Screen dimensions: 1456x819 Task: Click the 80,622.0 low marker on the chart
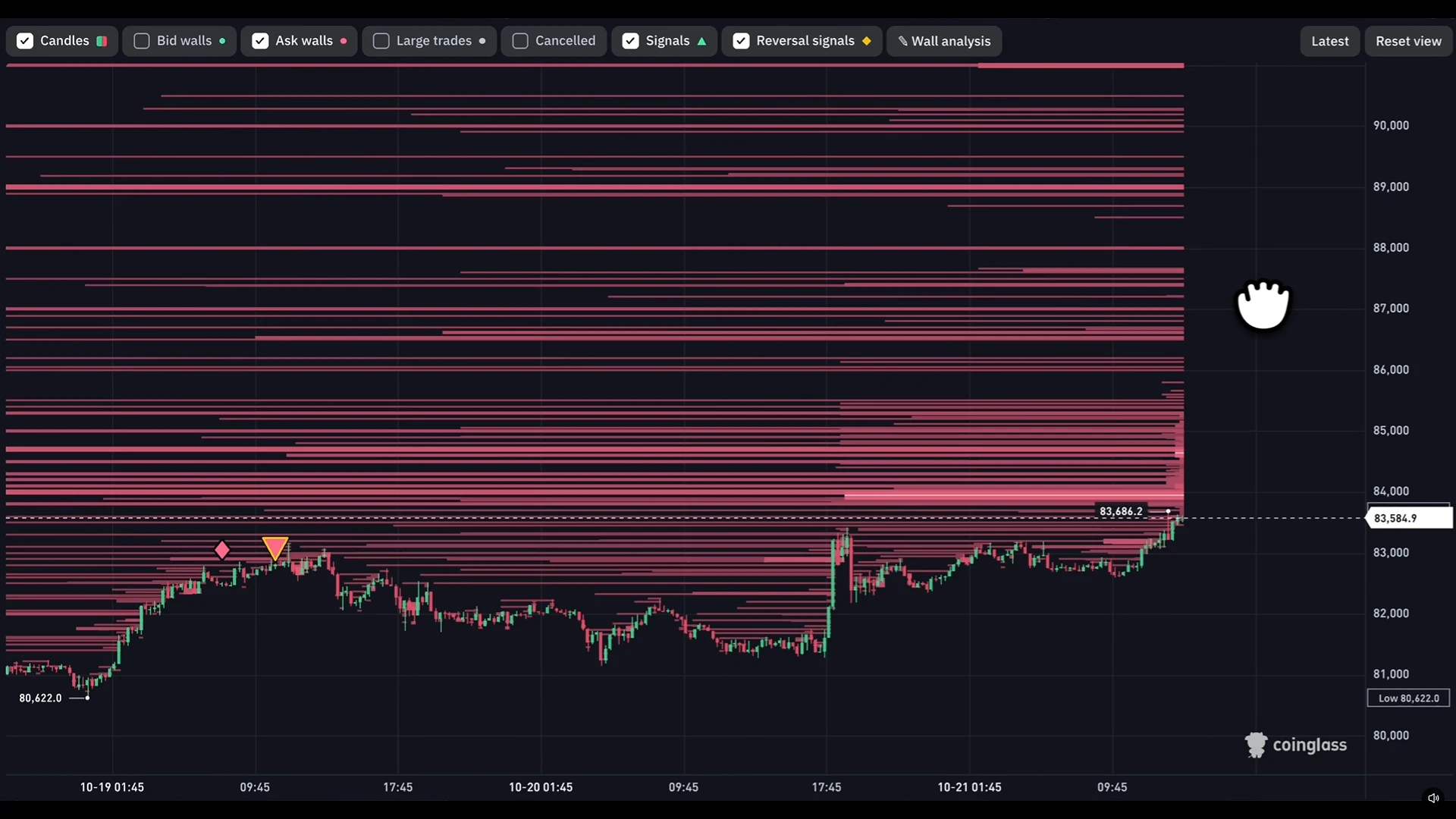click(x=41, y=698)
